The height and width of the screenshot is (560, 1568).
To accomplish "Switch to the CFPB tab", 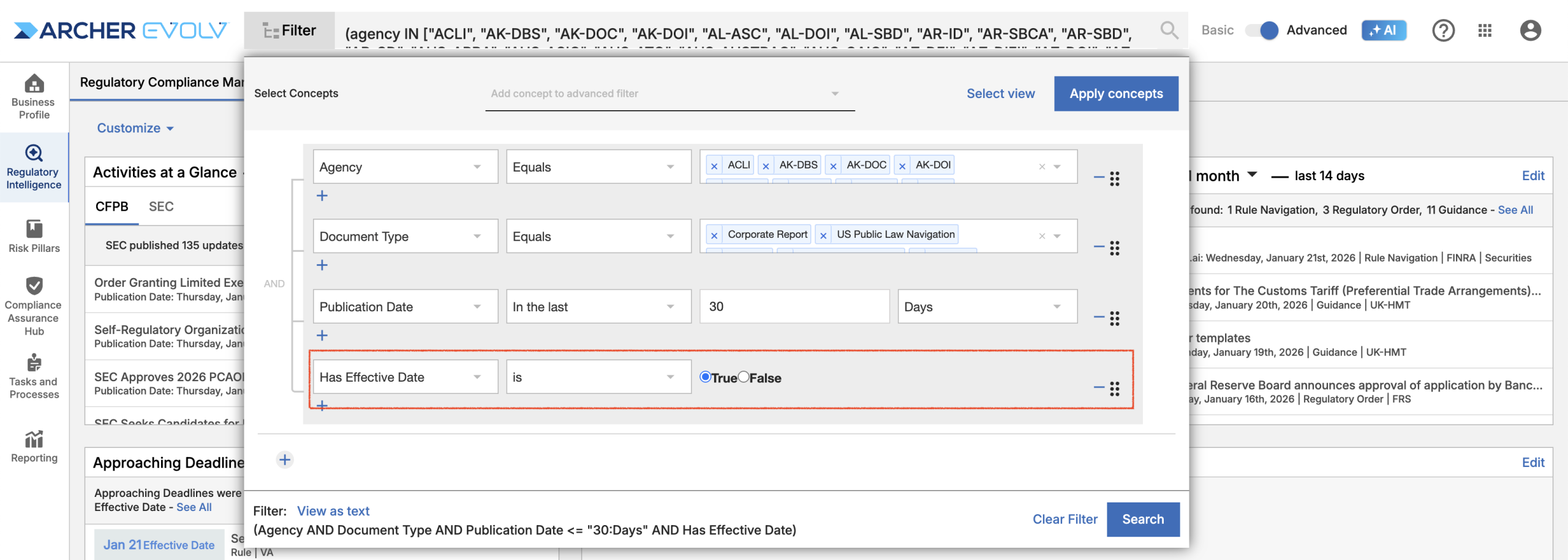I will (111, 206).
